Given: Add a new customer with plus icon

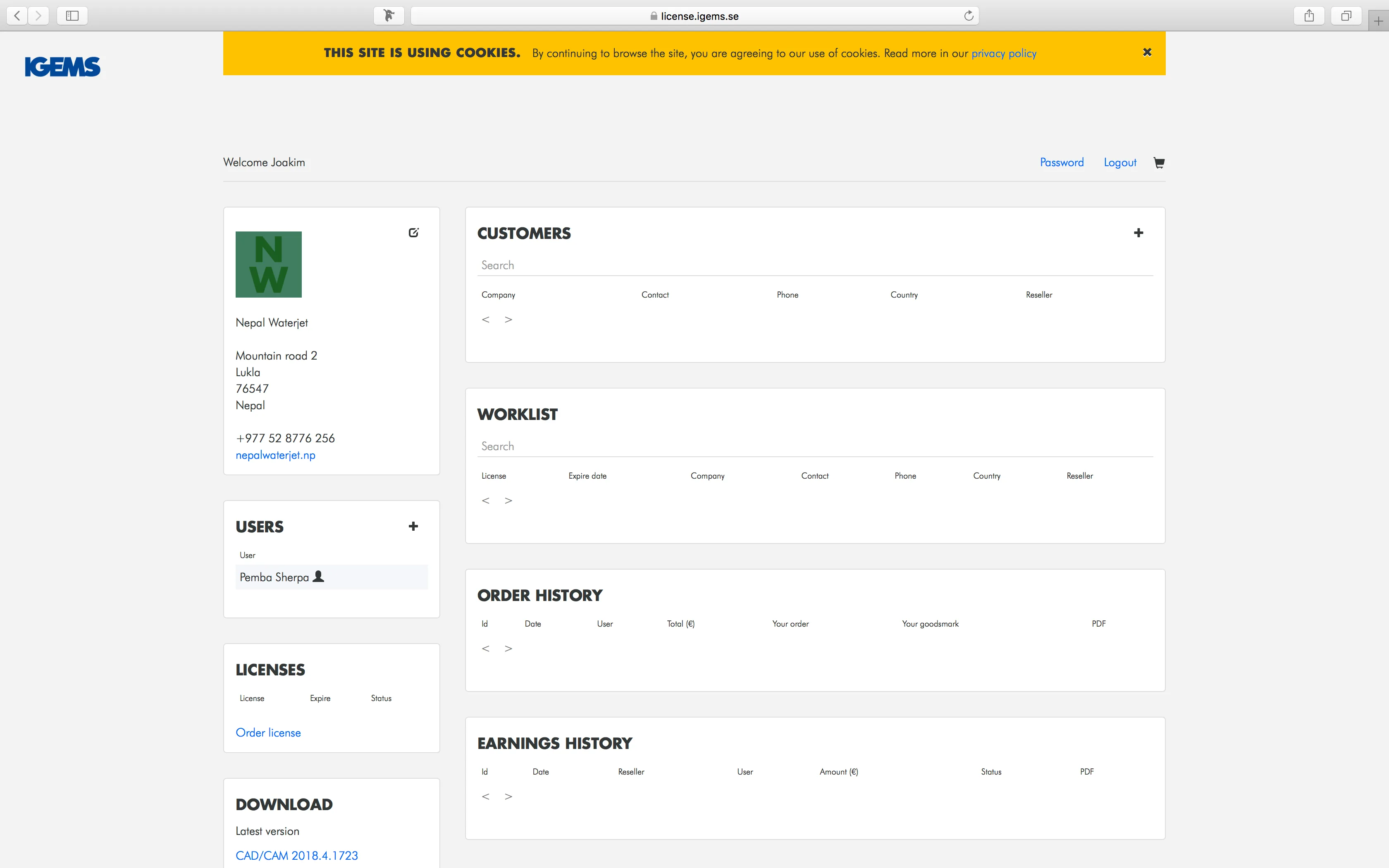Looking at the screenshot, I should (x=1138, y=232).
